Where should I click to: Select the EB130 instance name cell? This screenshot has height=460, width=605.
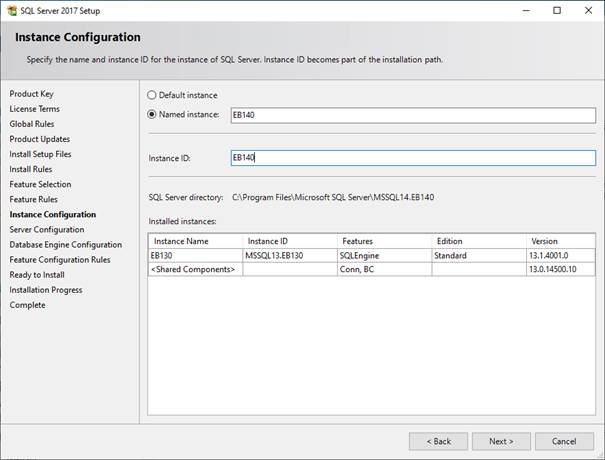(x=196, y=255)
